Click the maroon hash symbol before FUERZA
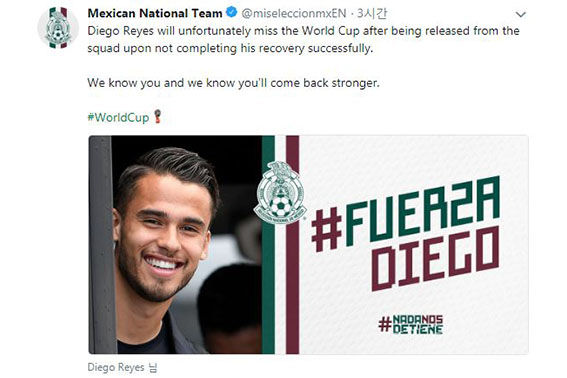This screenshot has width=567, height=378. coord(327,230)
